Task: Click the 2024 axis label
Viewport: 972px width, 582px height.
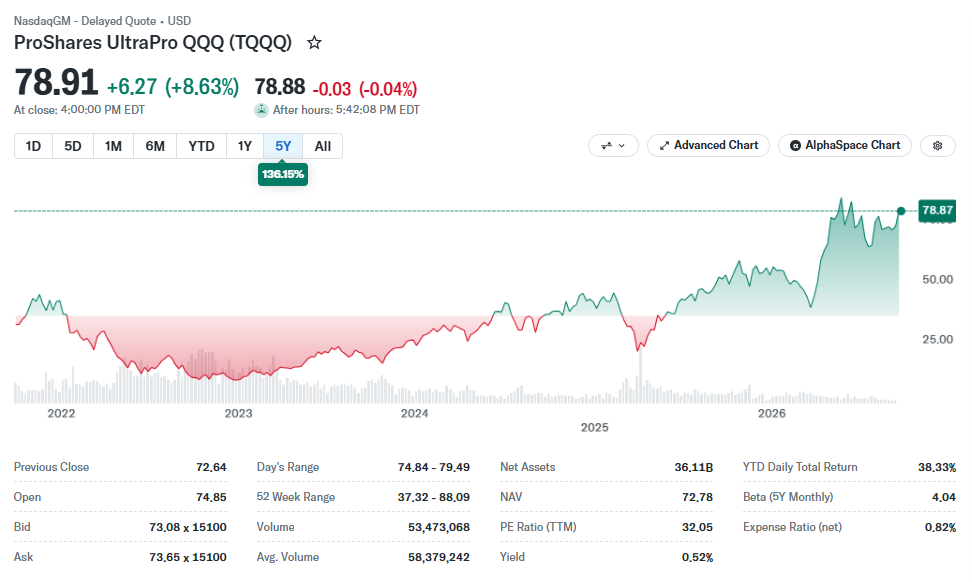Action: (414, 413)
